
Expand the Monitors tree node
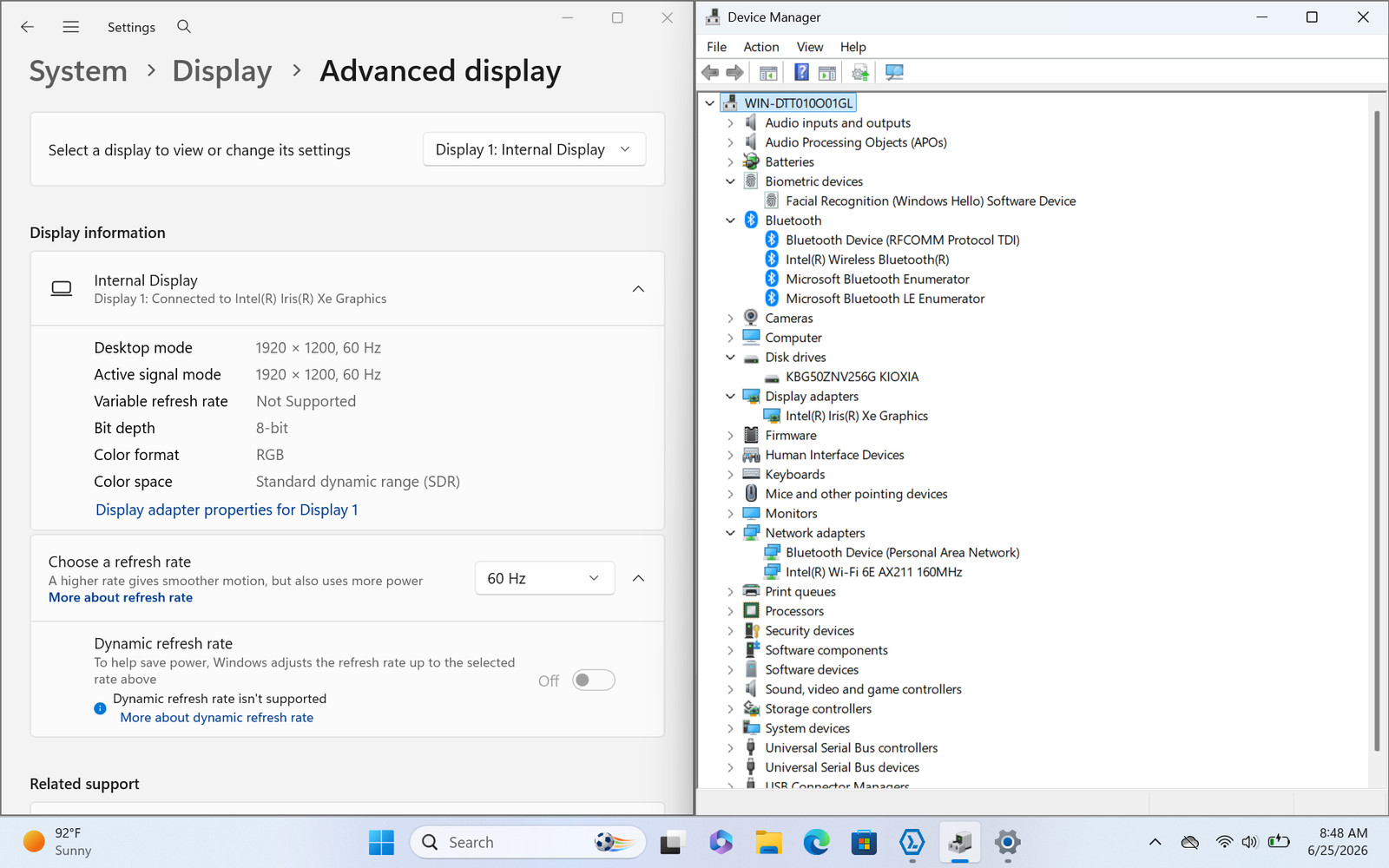(x=730, y=514)
